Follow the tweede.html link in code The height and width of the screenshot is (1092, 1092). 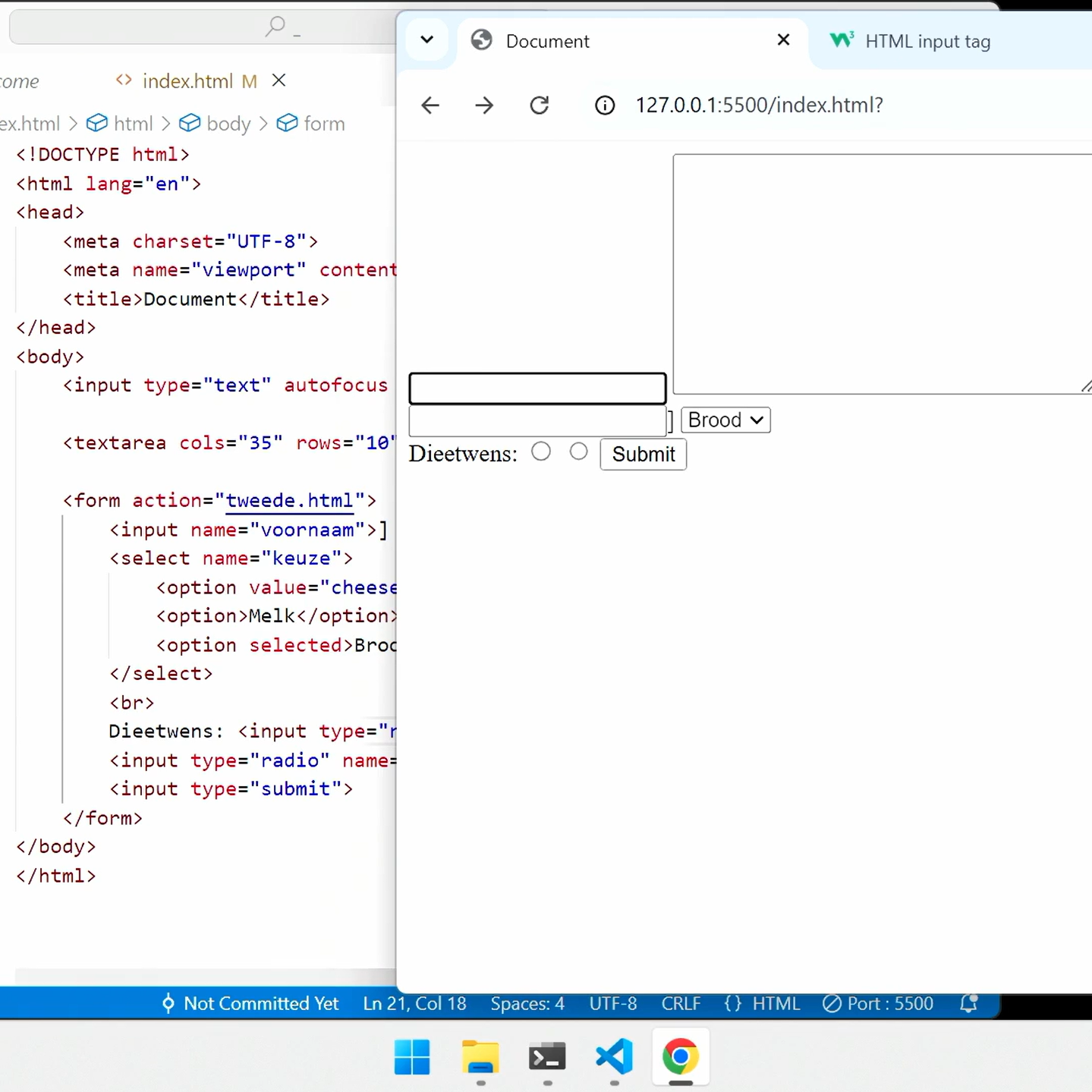pyautogui.click(x=289, y=501)
